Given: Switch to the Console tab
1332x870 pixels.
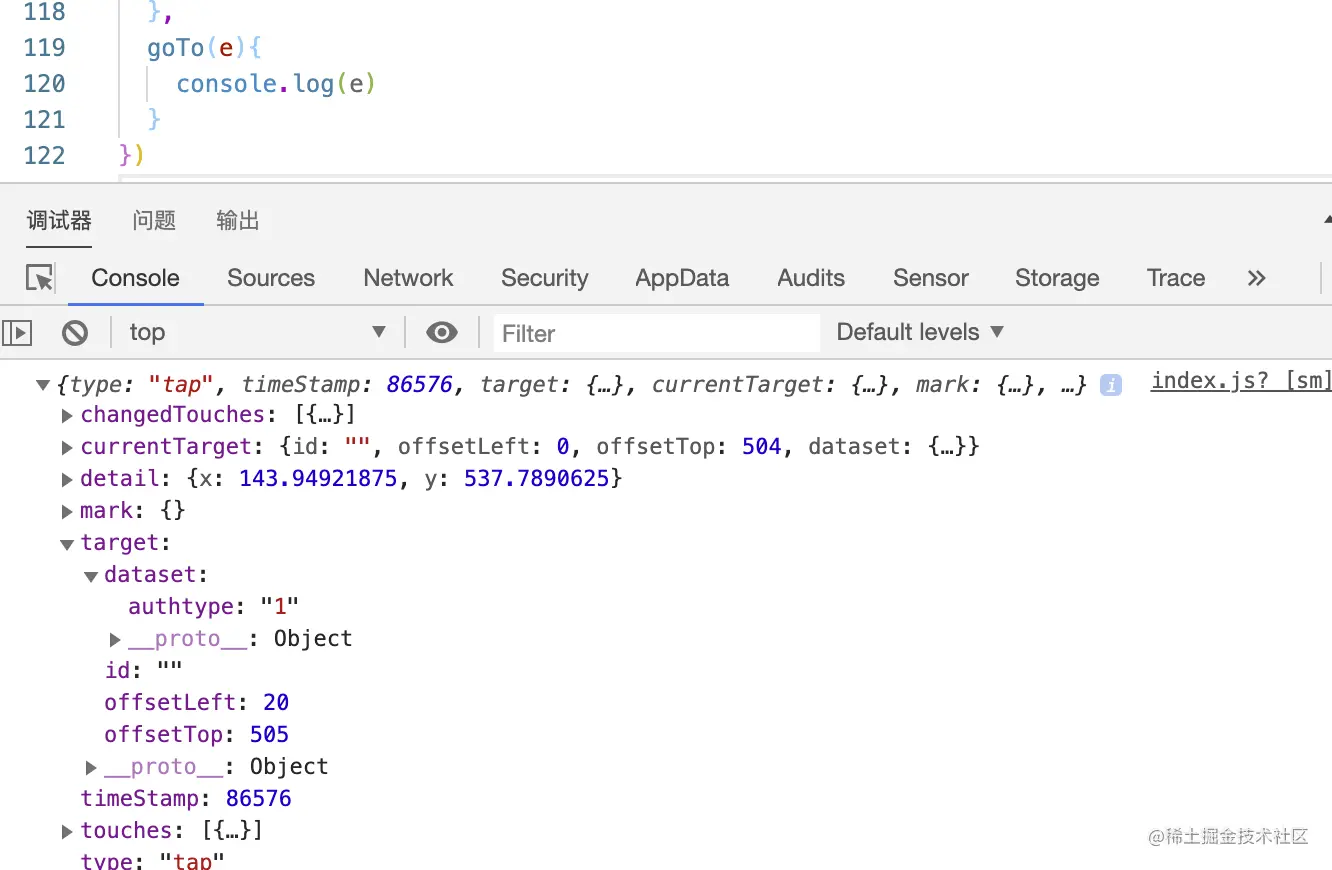Looking at the screenshot, I should click(136, 278).
